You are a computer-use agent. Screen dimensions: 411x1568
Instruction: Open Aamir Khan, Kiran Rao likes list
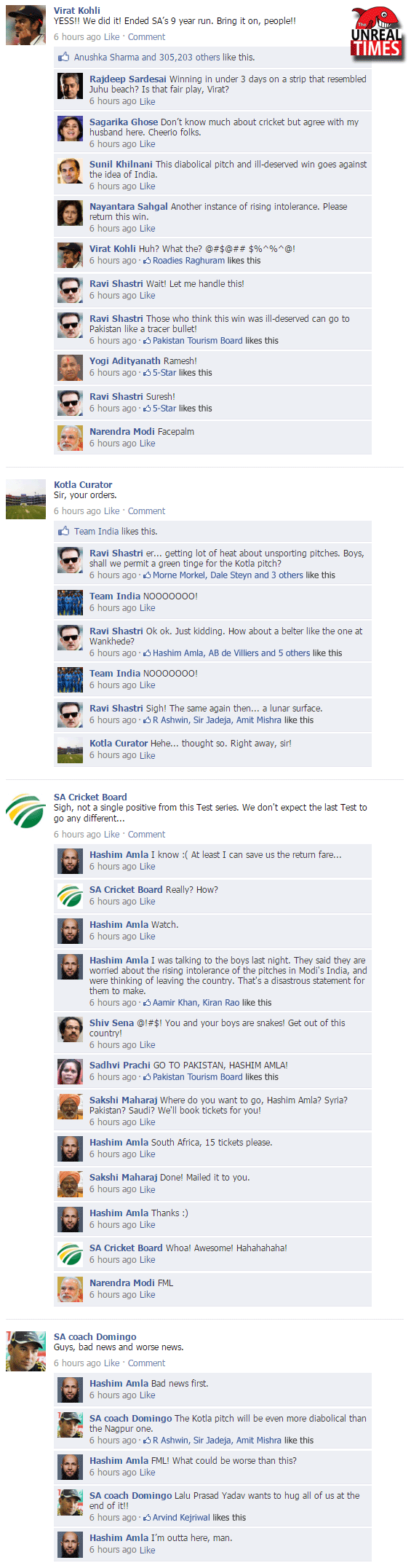(196, 1002)
